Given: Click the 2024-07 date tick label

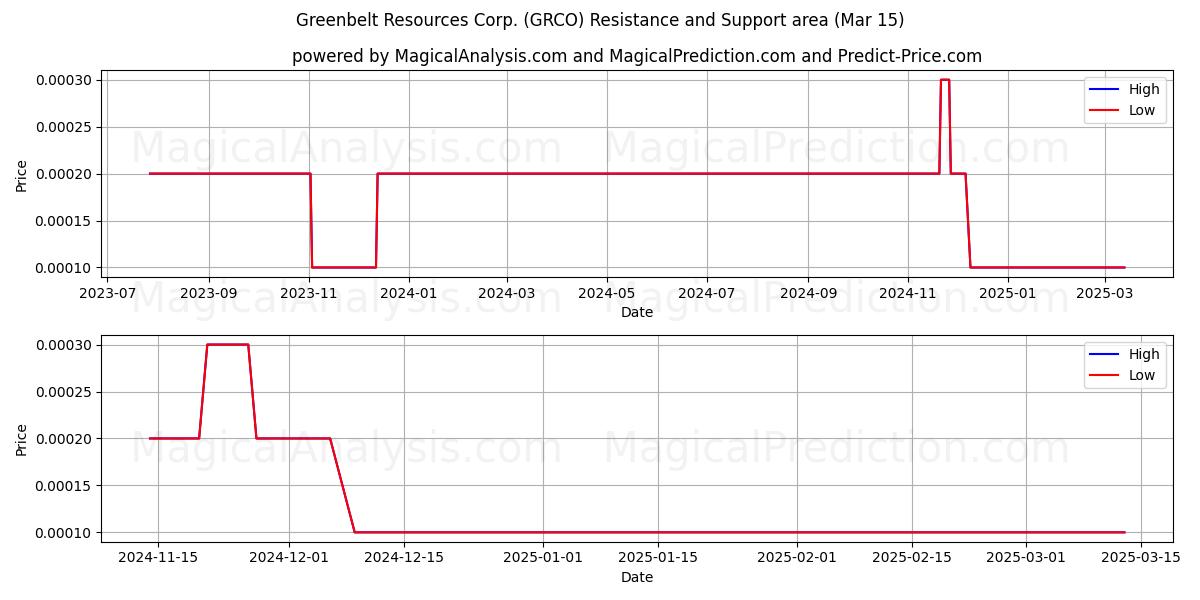Looking at the screenshot, I should (707, 294).
